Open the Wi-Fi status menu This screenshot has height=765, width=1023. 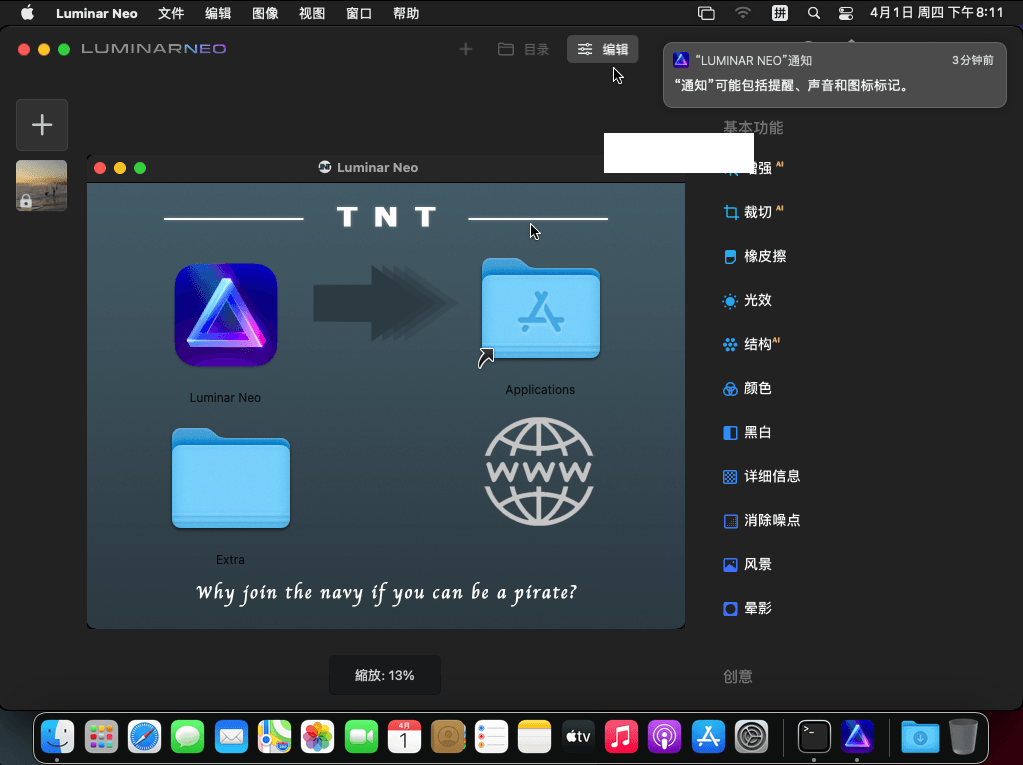click(x=742, y=13)
